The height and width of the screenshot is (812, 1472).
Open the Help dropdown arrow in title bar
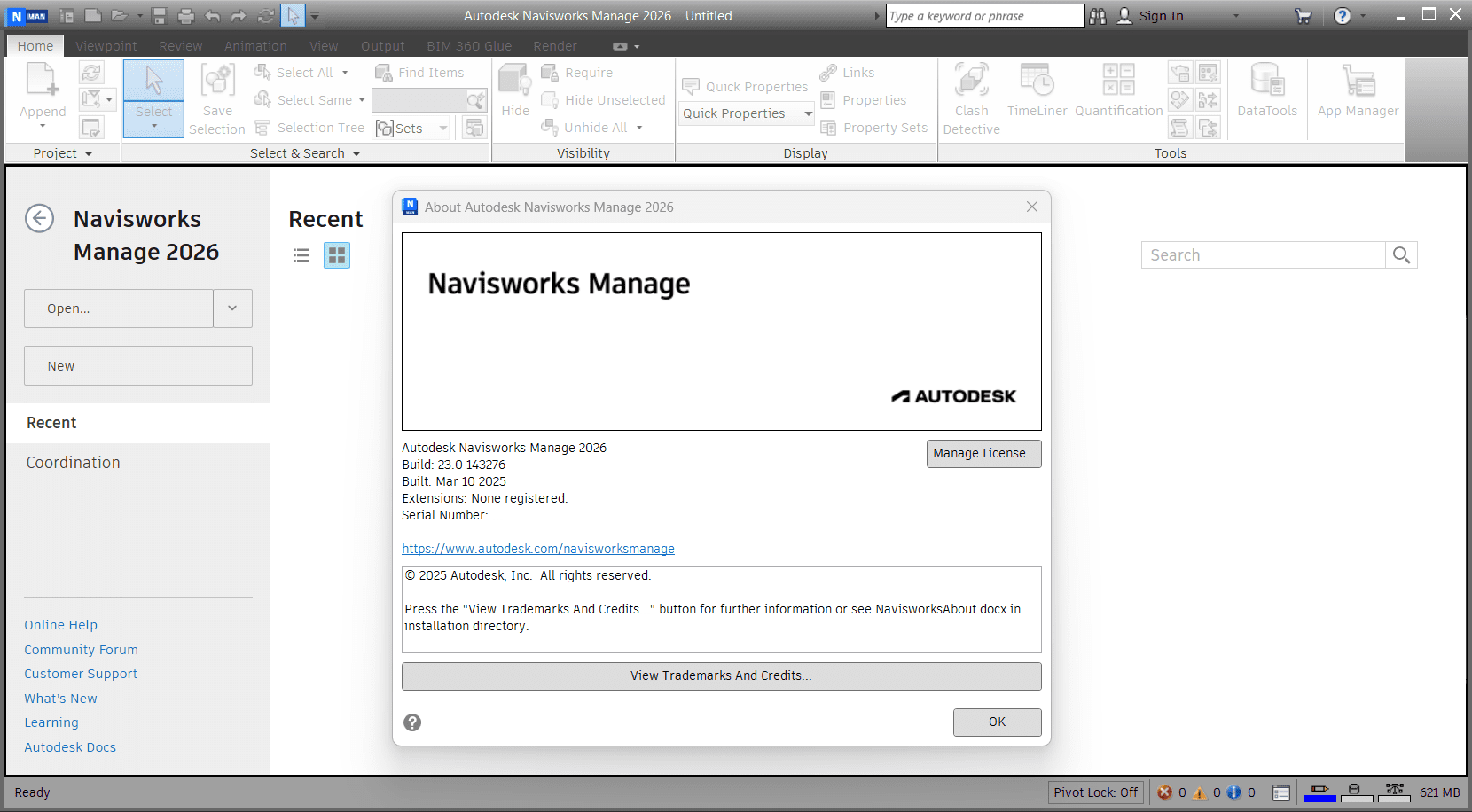coord(1363,16)
